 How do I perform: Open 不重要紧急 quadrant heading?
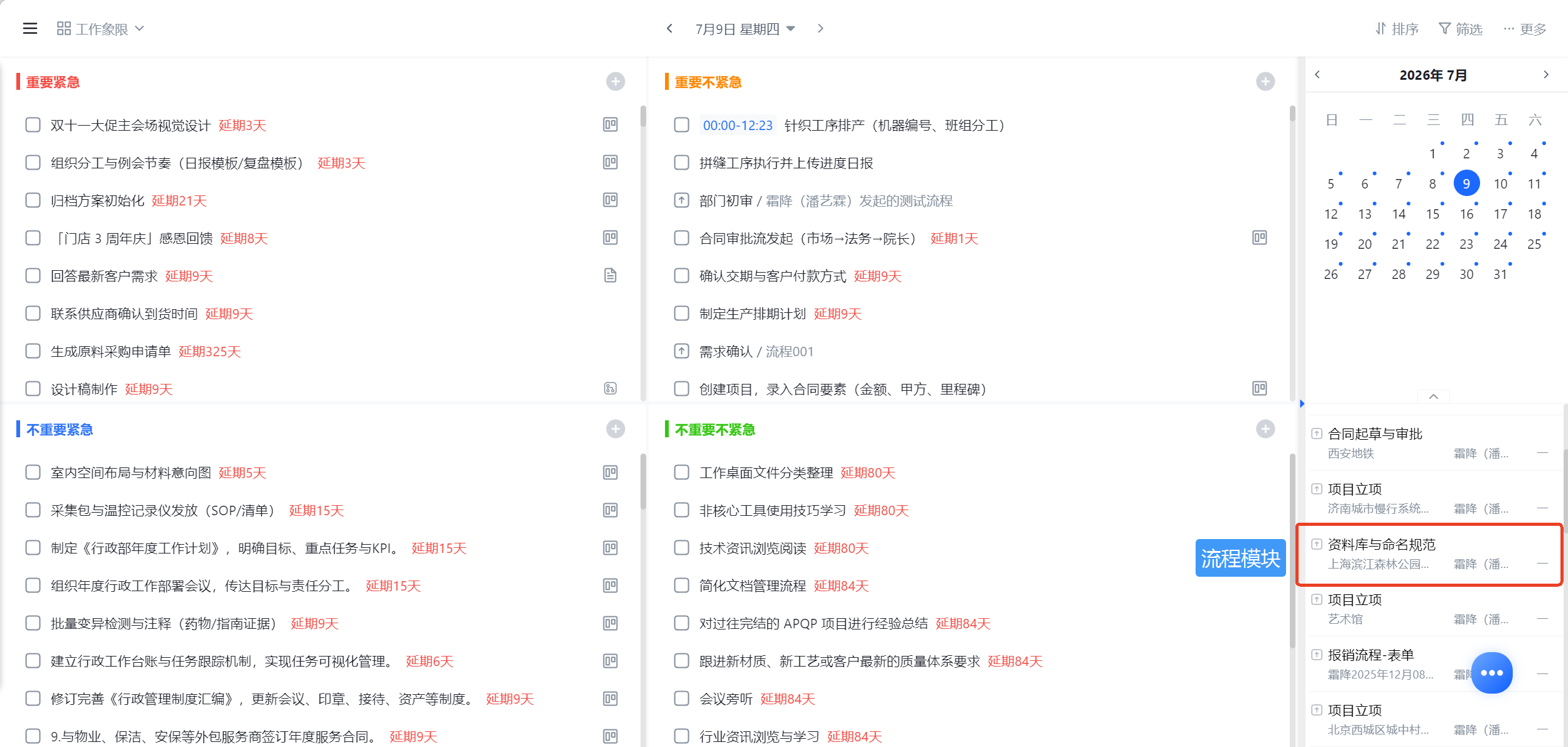[x=60, y=430]
